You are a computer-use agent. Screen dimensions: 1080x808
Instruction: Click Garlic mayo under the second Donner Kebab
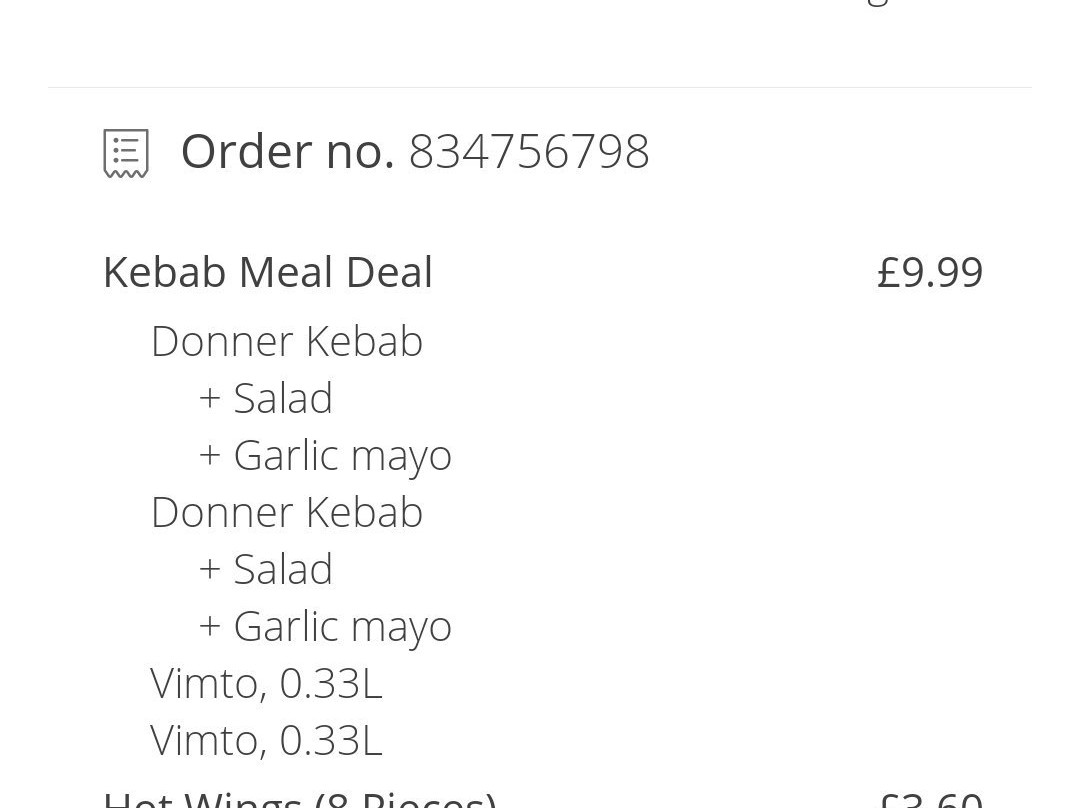(x=342, y=628)
